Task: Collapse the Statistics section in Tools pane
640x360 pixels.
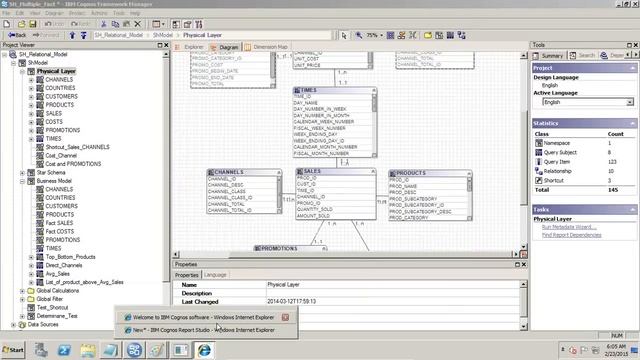Action: 633,123
